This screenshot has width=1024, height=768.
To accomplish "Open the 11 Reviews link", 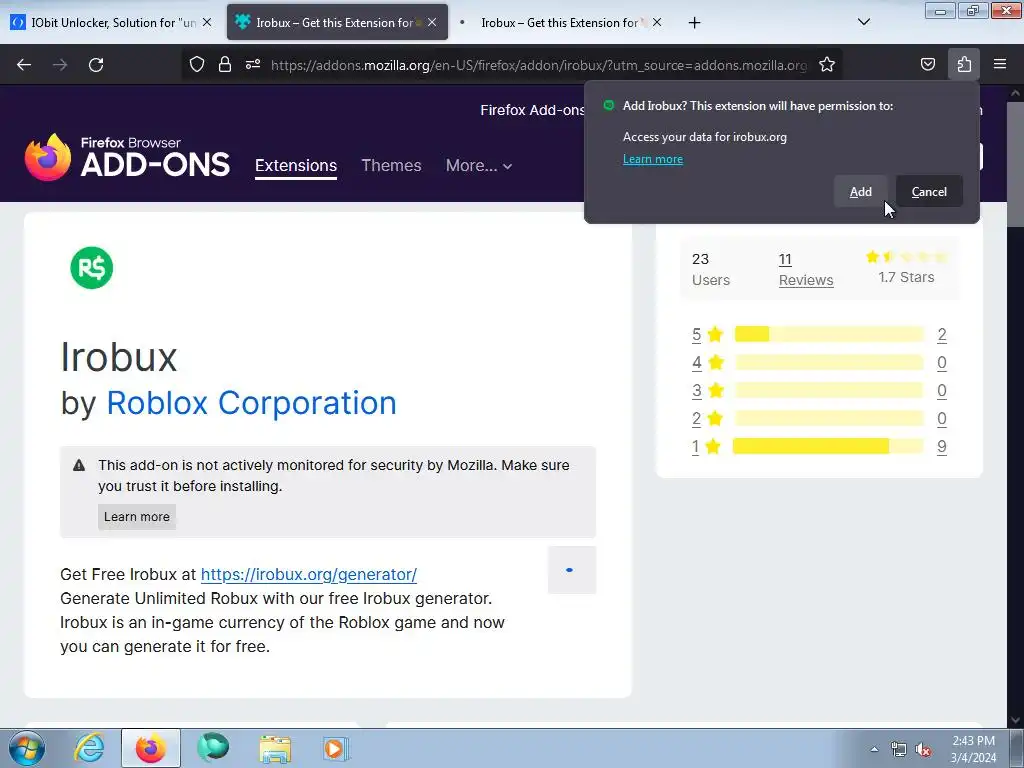I will coord(806,269).
